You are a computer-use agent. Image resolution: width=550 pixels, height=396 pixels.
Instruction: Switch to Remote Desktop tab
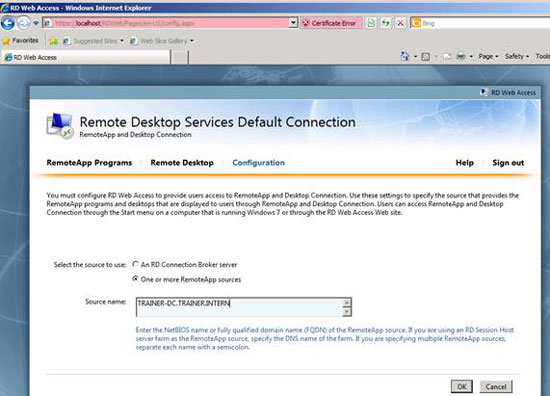tap(182, 163)
